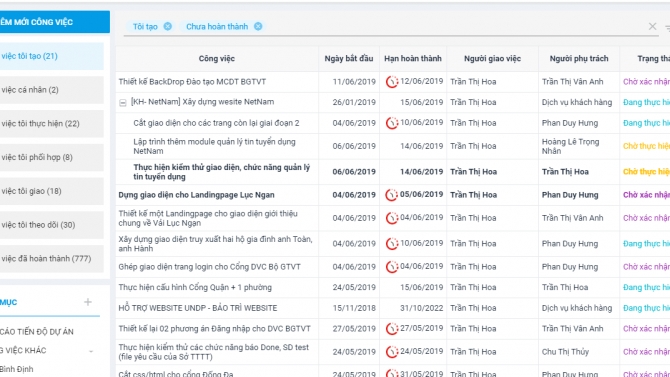Open 'việc tôi thực hiện (22)' list
The height and width of the screenshot is (377, 670).
[x=52, y=124]
